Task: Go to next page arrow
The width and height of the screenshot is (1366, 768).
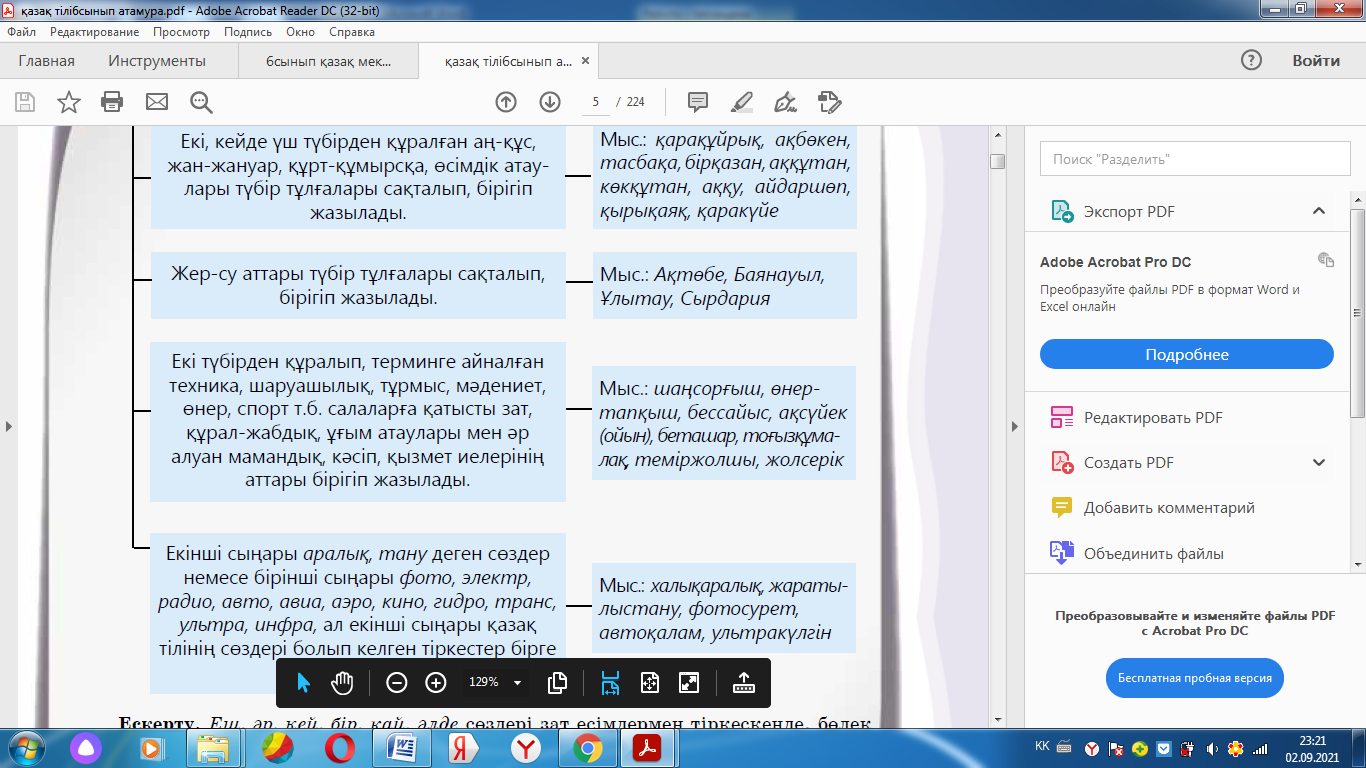Action: 549,102
